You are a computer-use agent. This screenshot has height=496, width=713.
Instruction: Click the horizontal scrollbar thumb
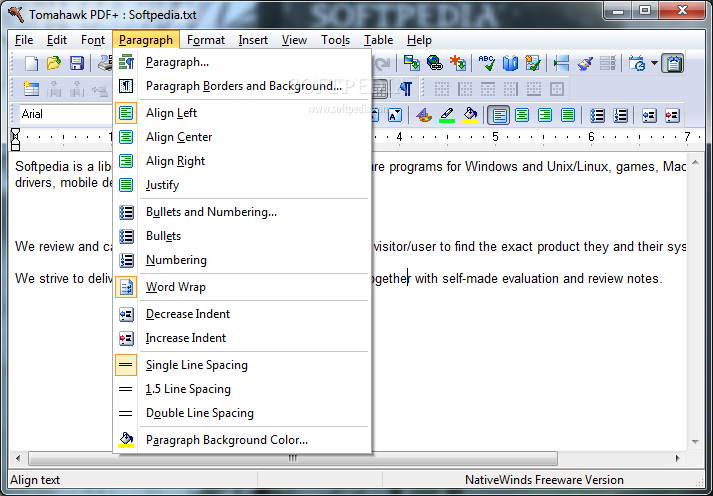tap(293, 458)
